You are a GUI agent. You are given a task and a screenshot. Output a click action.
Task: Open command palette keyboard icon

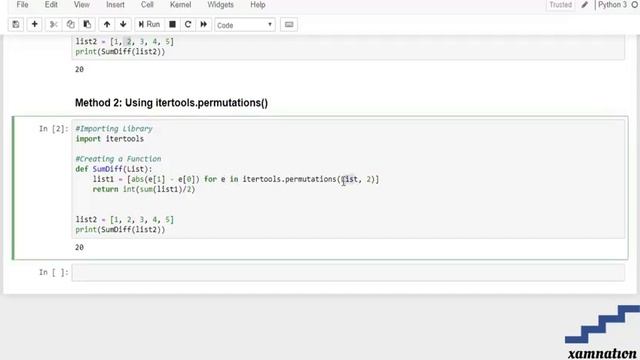click(x=289, y=24)
